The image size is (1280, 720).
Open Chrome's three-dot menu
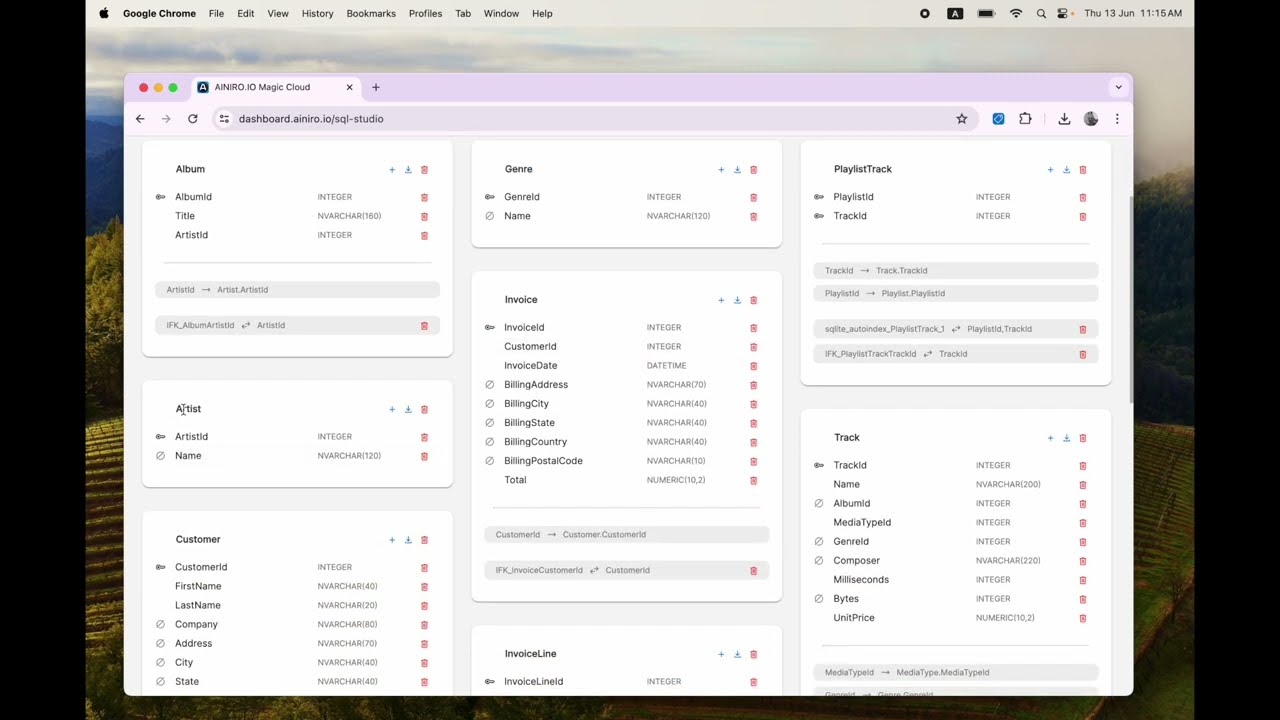1117,119
